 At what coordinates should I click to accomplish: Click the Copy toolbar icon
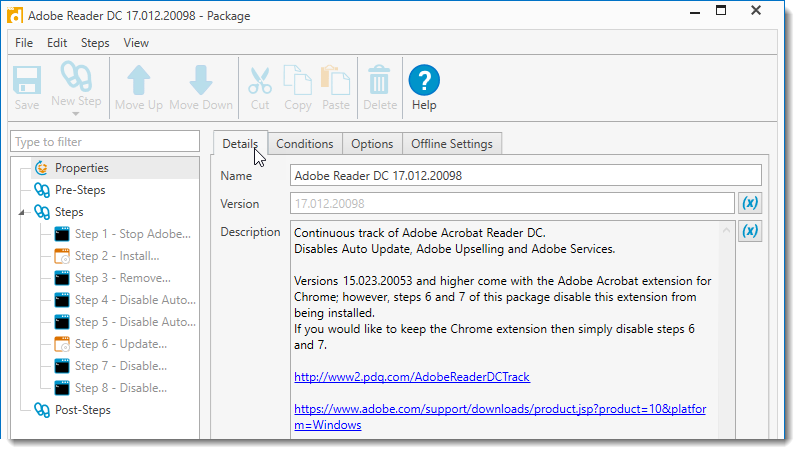[297, 82]
